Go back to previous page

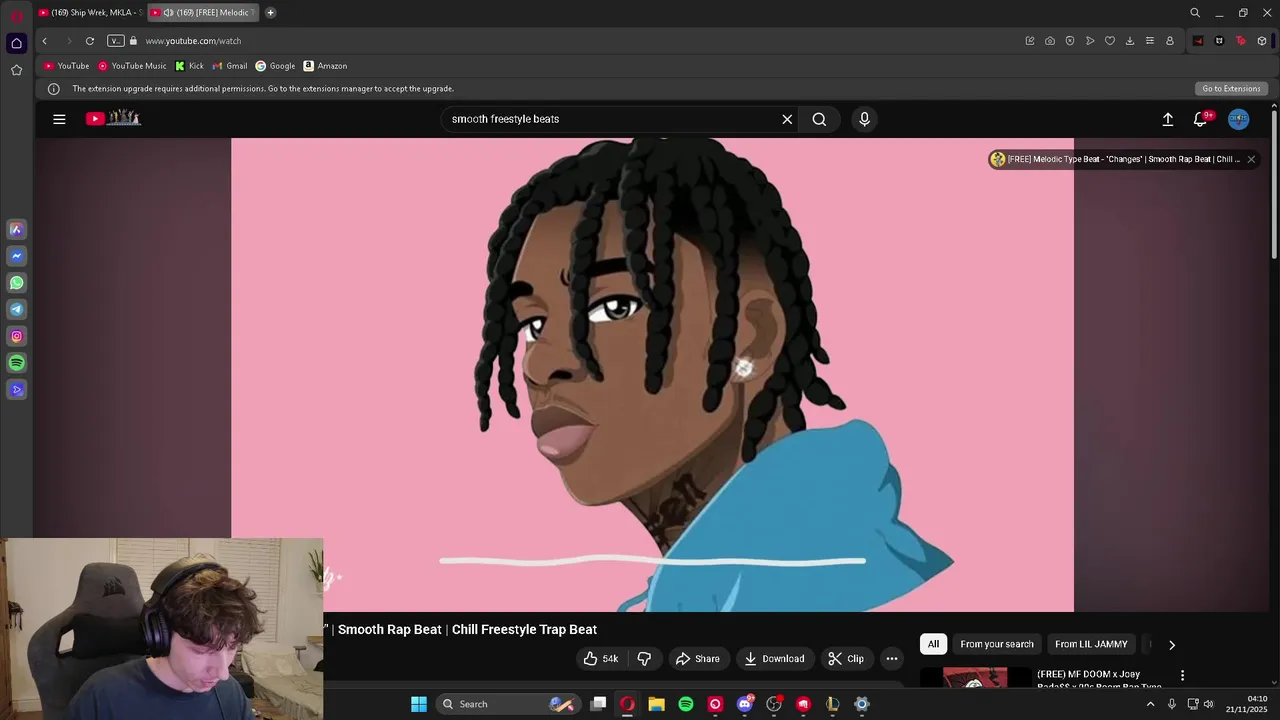point(44,41)
